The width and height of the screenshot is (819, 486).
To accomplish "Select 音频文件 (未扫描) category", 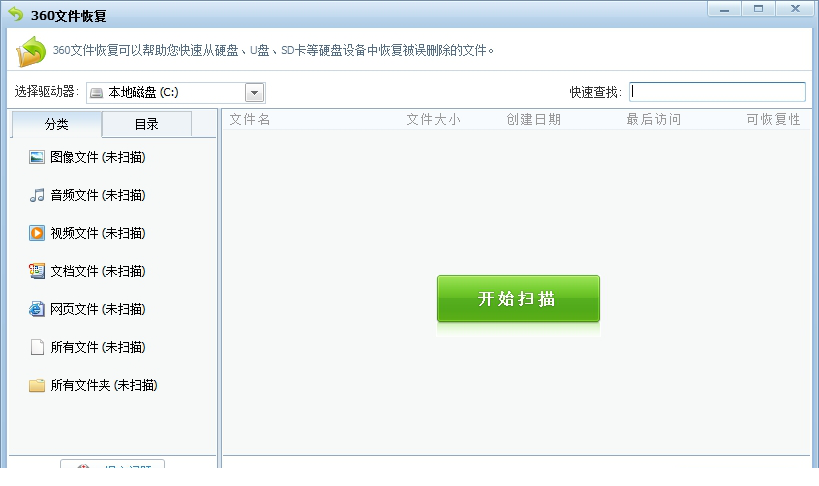I will 98,195.
